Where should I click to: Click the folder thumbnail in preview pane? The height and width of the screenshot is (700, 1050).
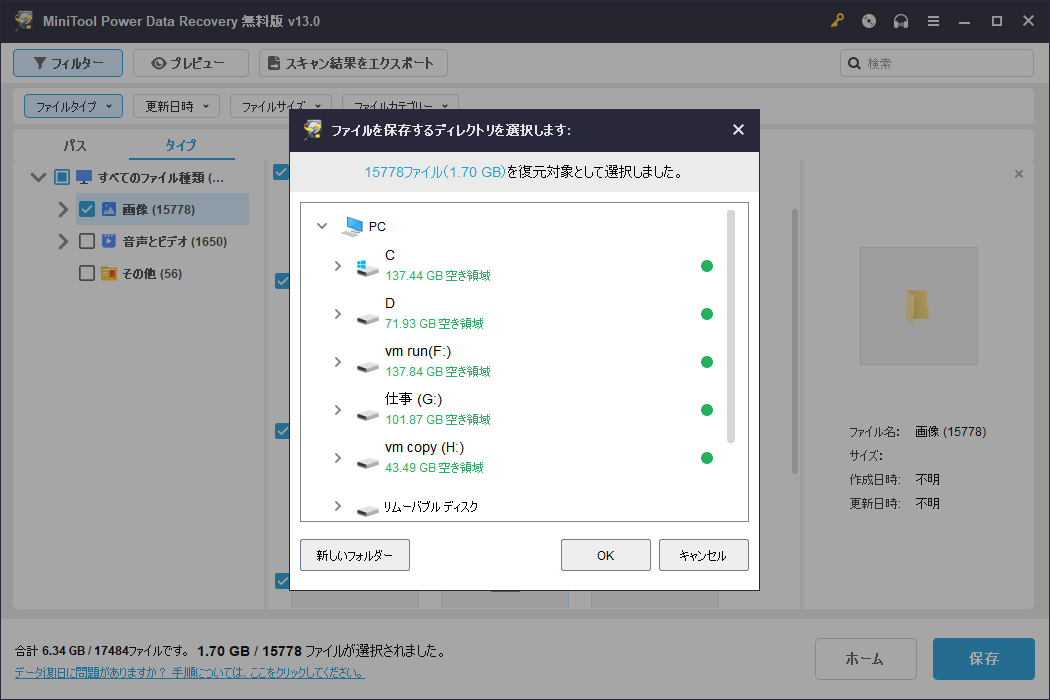click(917, 306)
